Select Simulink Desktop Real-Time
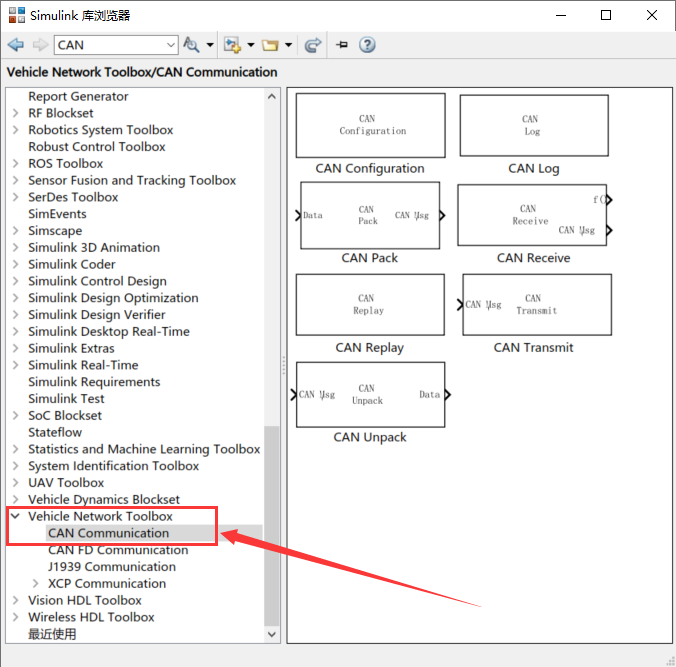The width and height of the screenshot is (676, 667). pyautogui.click(x=109, y=332)
